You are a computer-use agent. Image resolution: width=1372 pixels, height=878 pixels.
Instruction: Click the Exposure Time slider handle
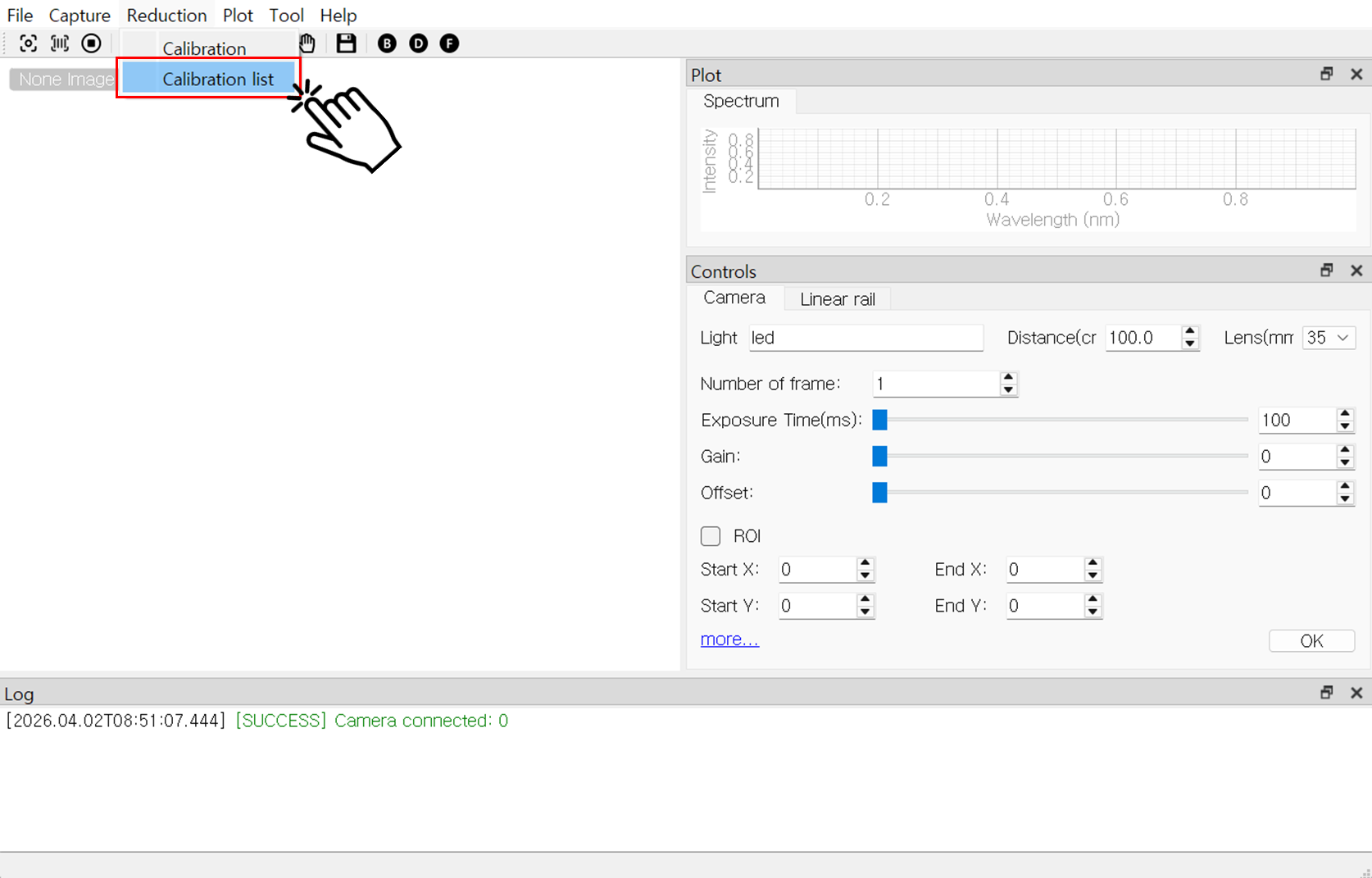click(x=879, y=420)
